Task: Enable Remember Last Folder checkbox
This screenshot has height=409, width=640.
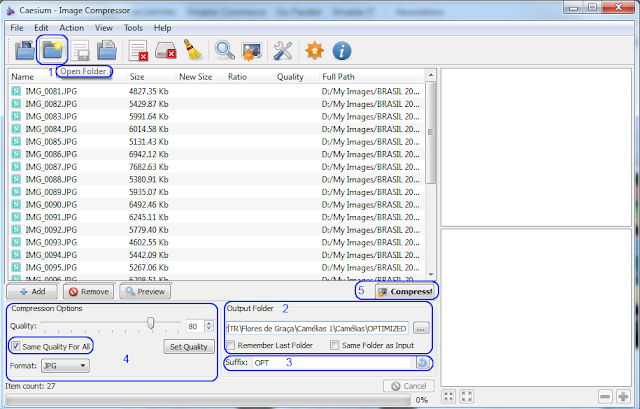Action: tap(231, 345)
